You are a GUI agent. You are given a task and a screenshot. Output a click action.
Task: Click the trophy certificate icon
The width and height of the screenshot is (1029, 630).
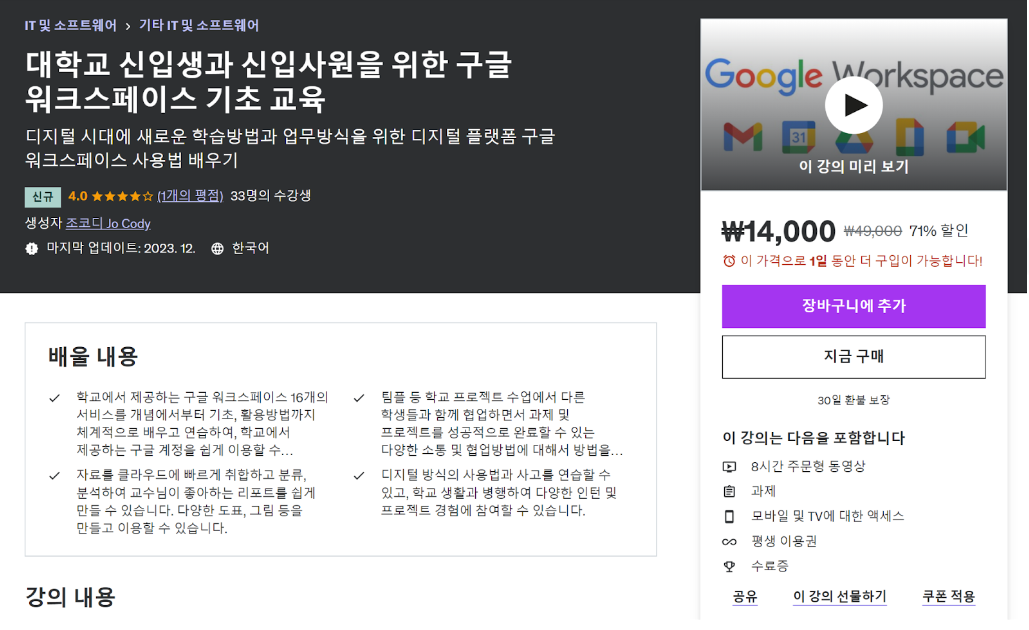(729, 566)
